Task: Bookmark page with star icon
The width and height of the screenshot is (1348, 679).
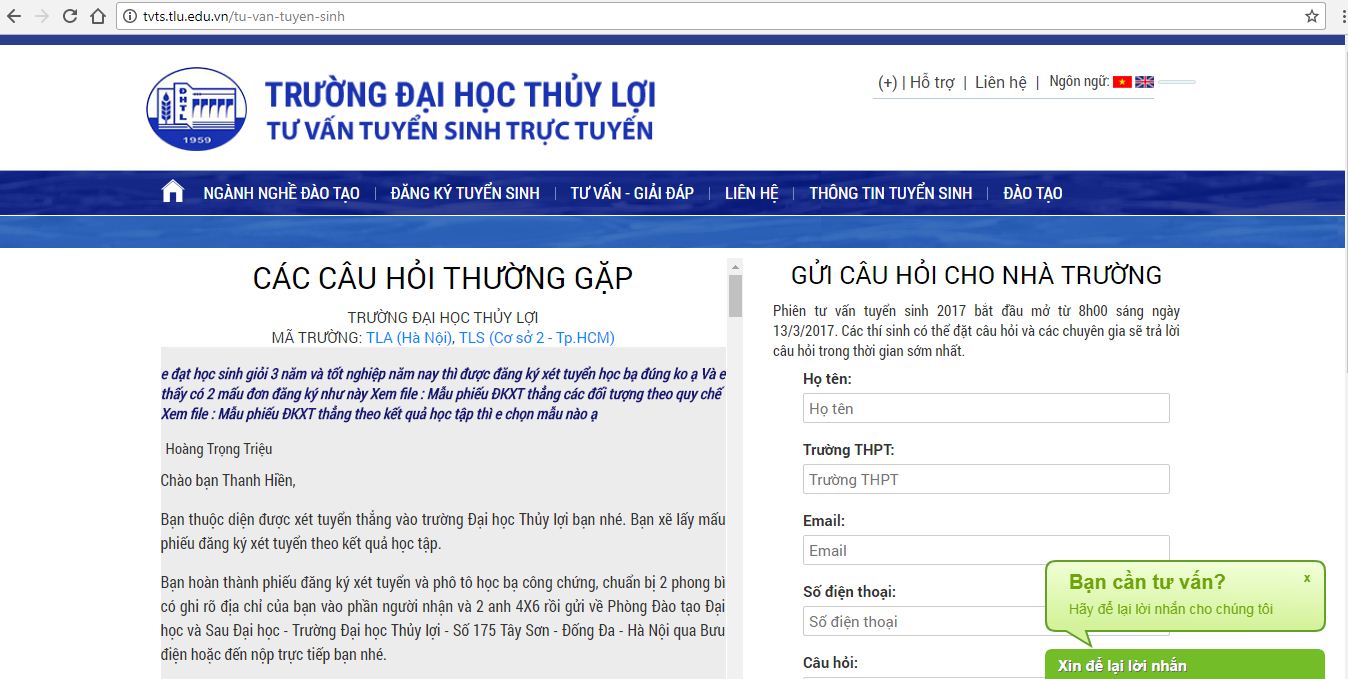Action: (x=1312, y=16)
